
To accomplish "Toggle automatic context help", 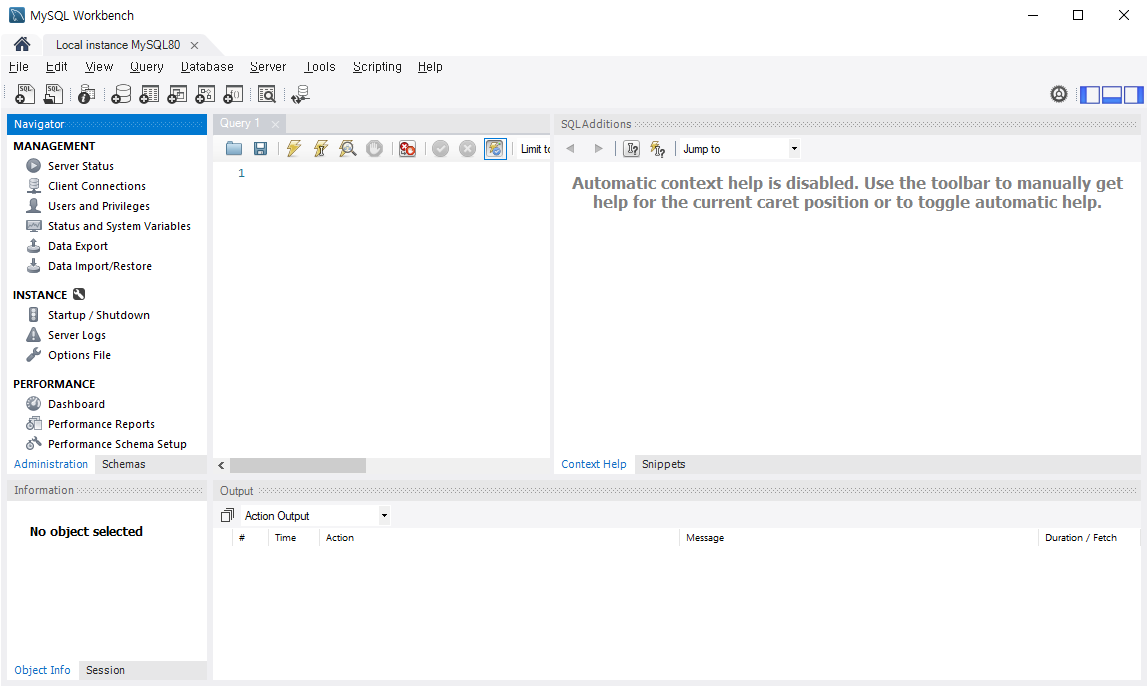I will pyautogui.click(x=657, y=149).
